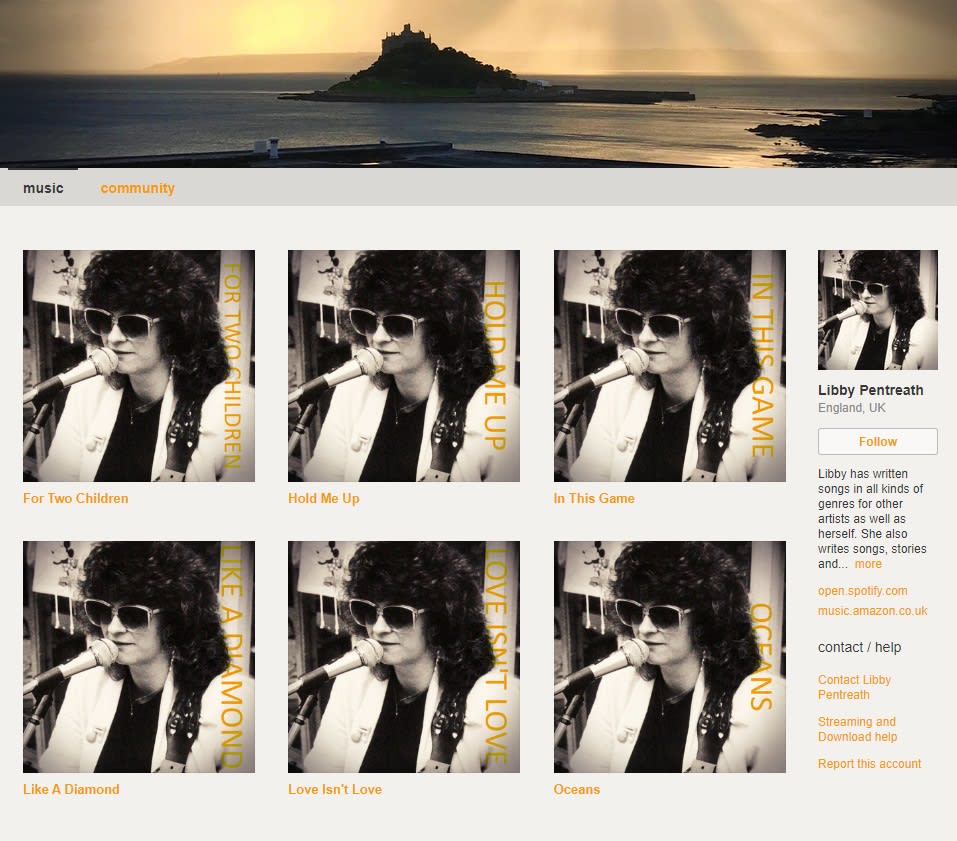Visit the music.amazon.co.uk link
957x841 pixels.
point(872,611)
